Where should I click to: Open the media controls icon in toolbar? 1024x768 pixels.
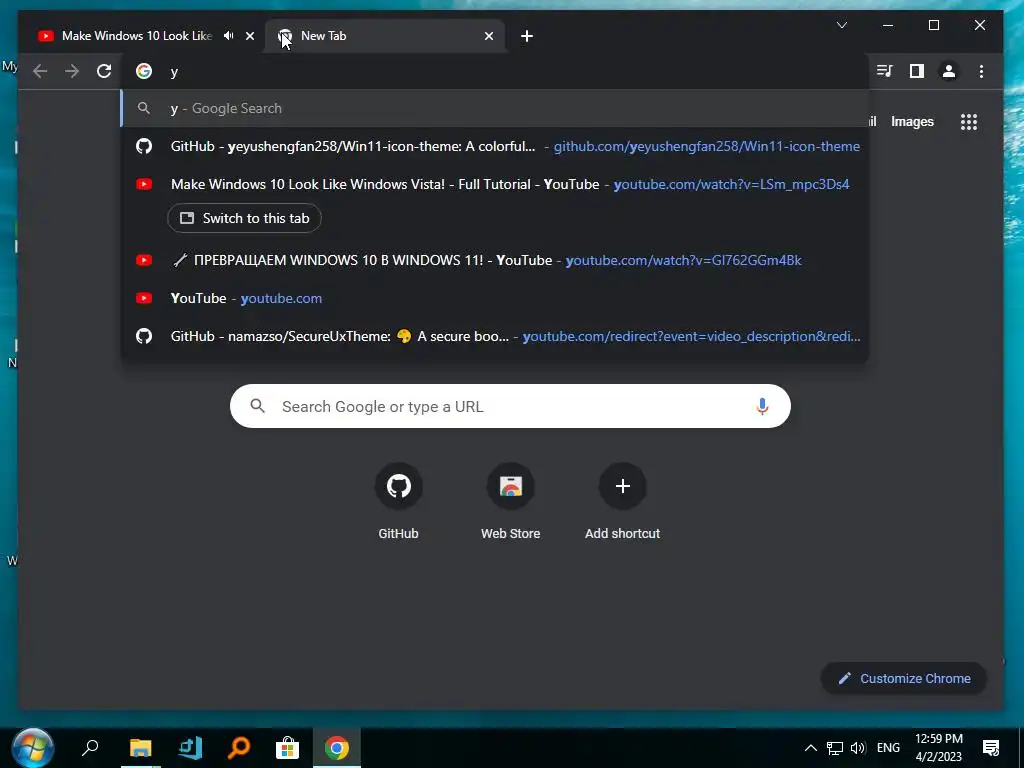click(x=884, y=71)
